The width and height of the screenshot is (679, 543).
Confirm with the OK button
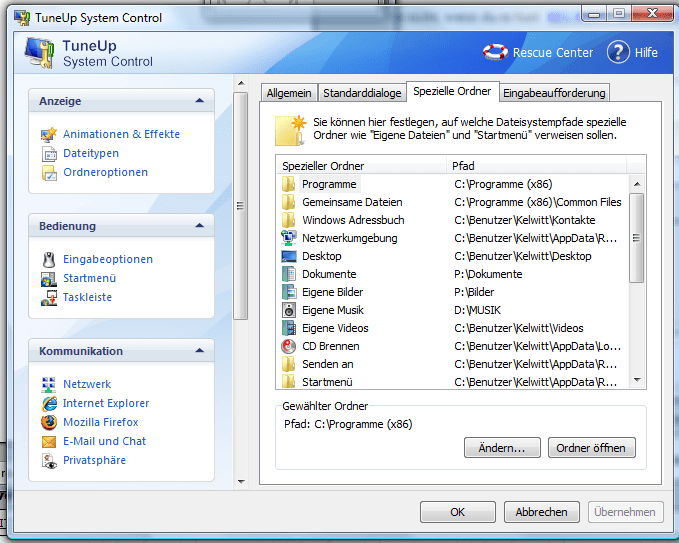[x=457, y=512]
